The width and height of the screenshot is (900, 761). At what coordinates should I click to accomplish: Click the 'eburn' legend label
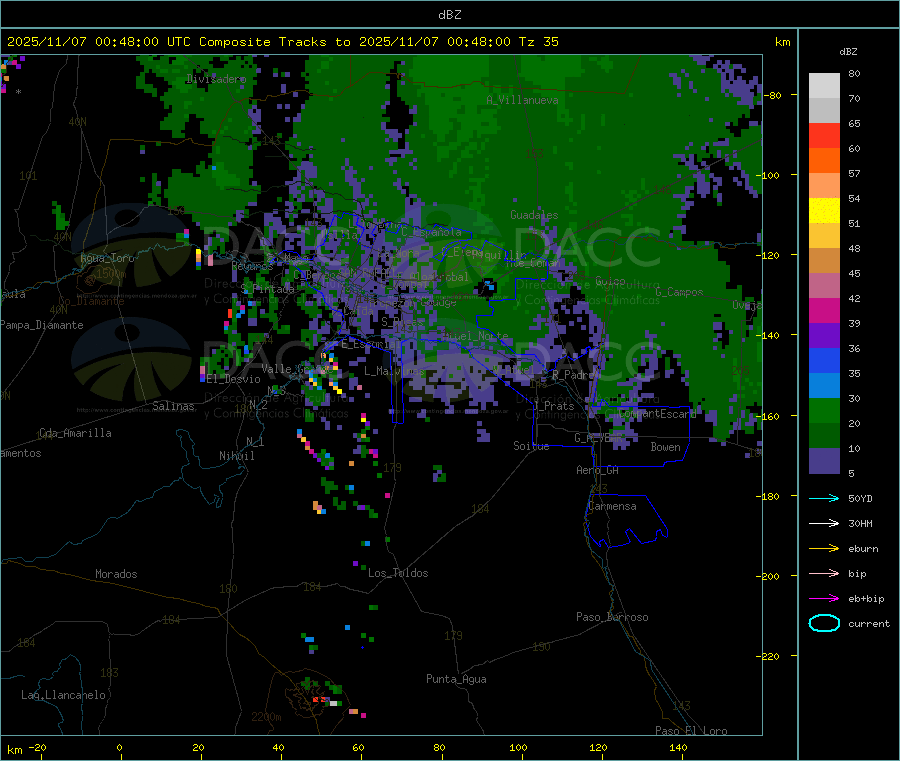tap(863, 549)
